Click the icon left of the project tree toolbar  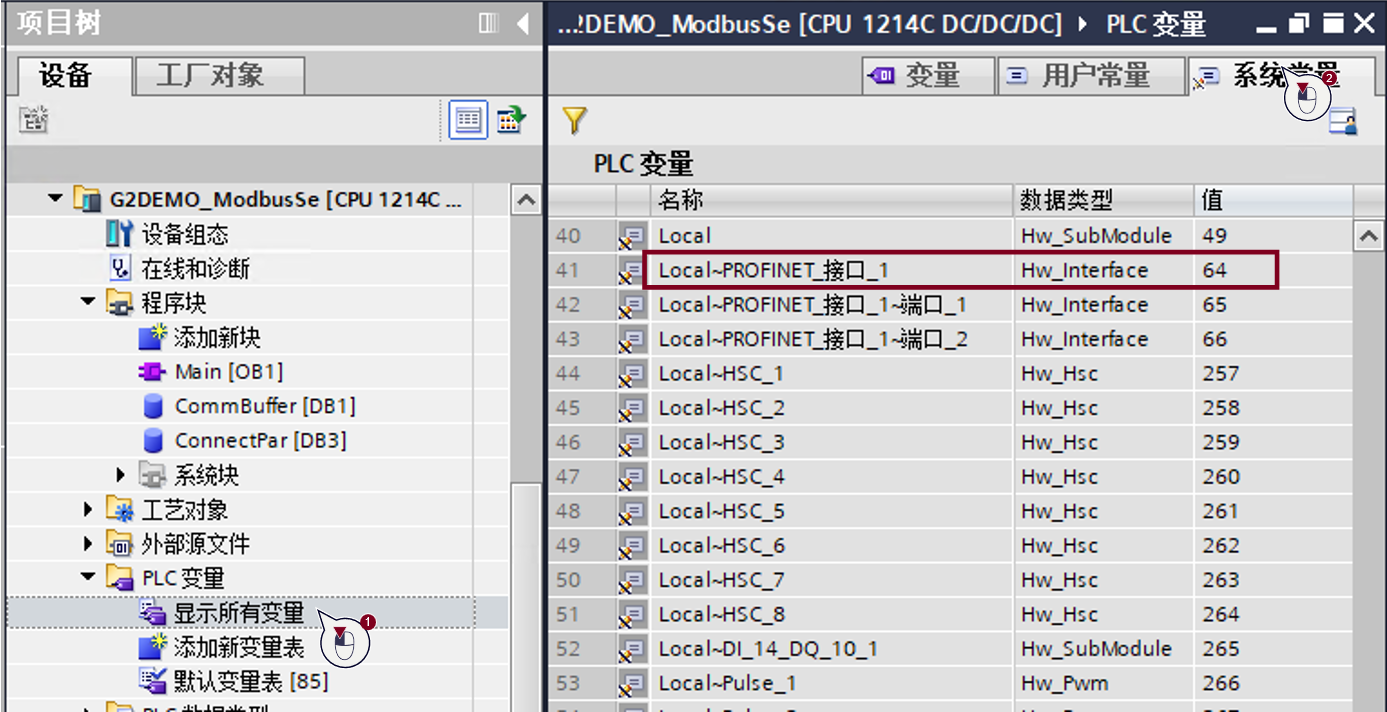tap(35, 121)
